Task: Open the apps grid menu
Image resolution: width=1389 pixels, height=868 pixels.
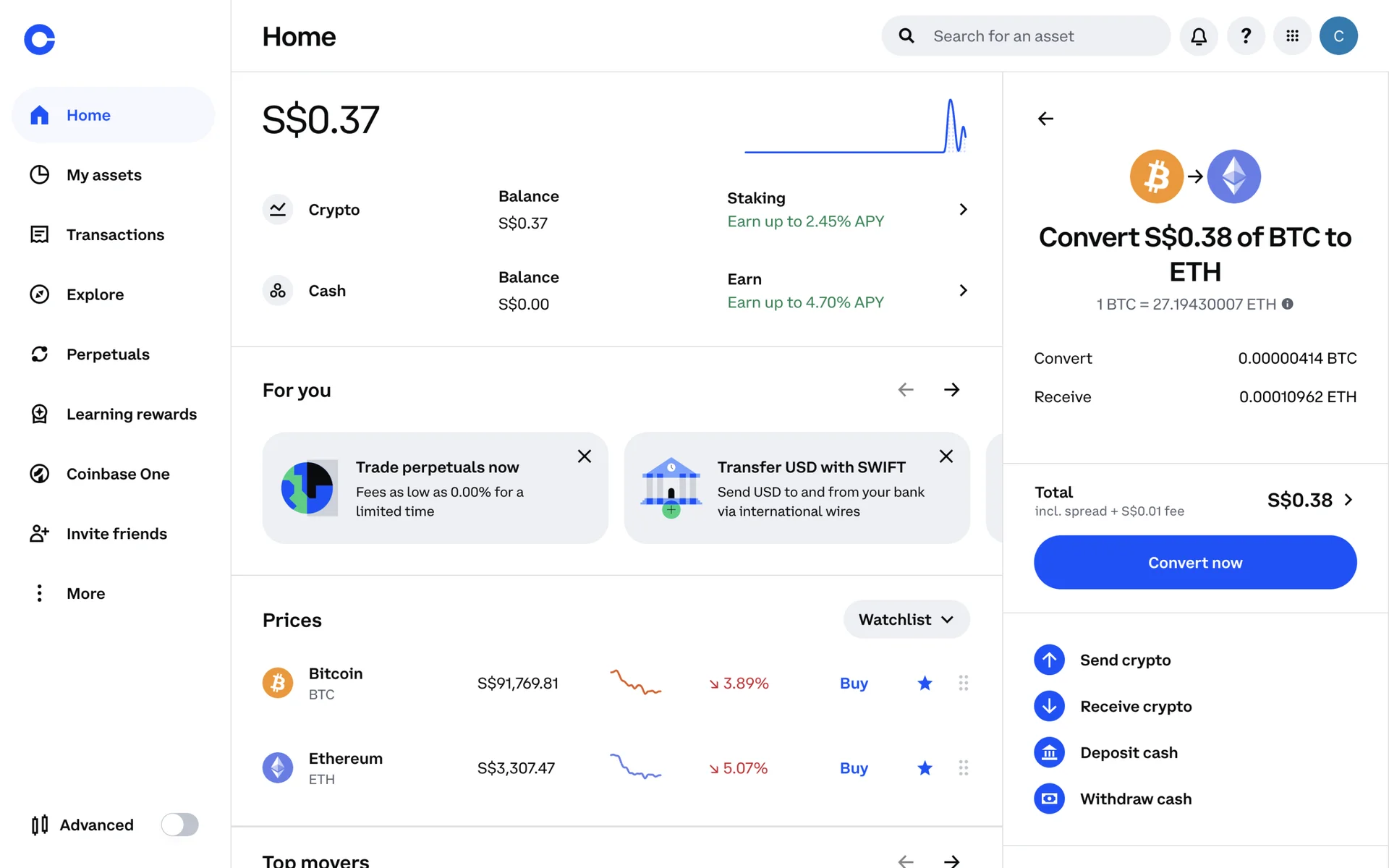Action: pos(1292,36)
